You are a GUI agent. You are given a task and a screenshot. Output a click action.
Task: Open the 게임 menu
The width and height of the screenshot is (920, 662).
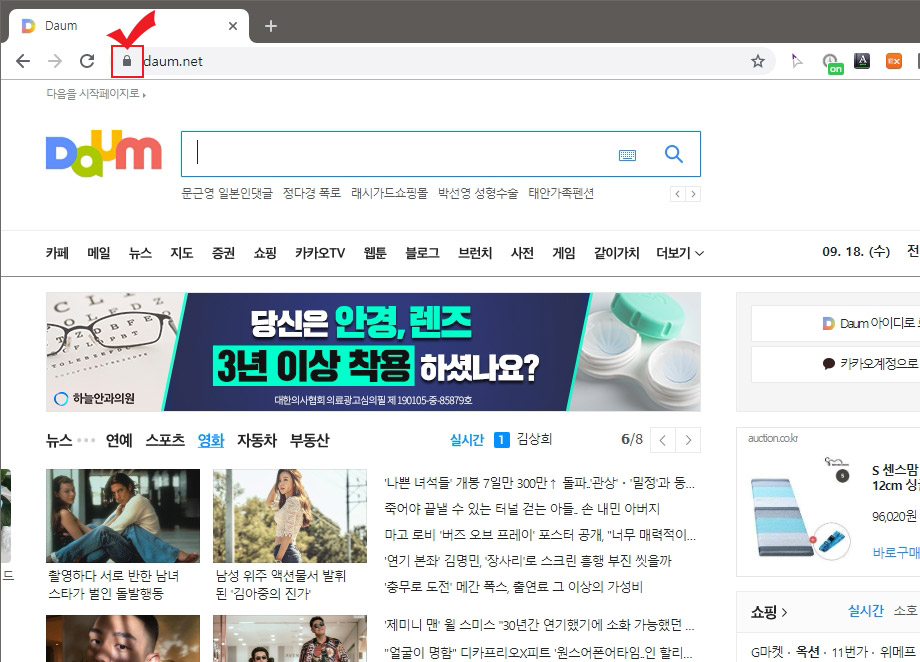pos(564,253)
